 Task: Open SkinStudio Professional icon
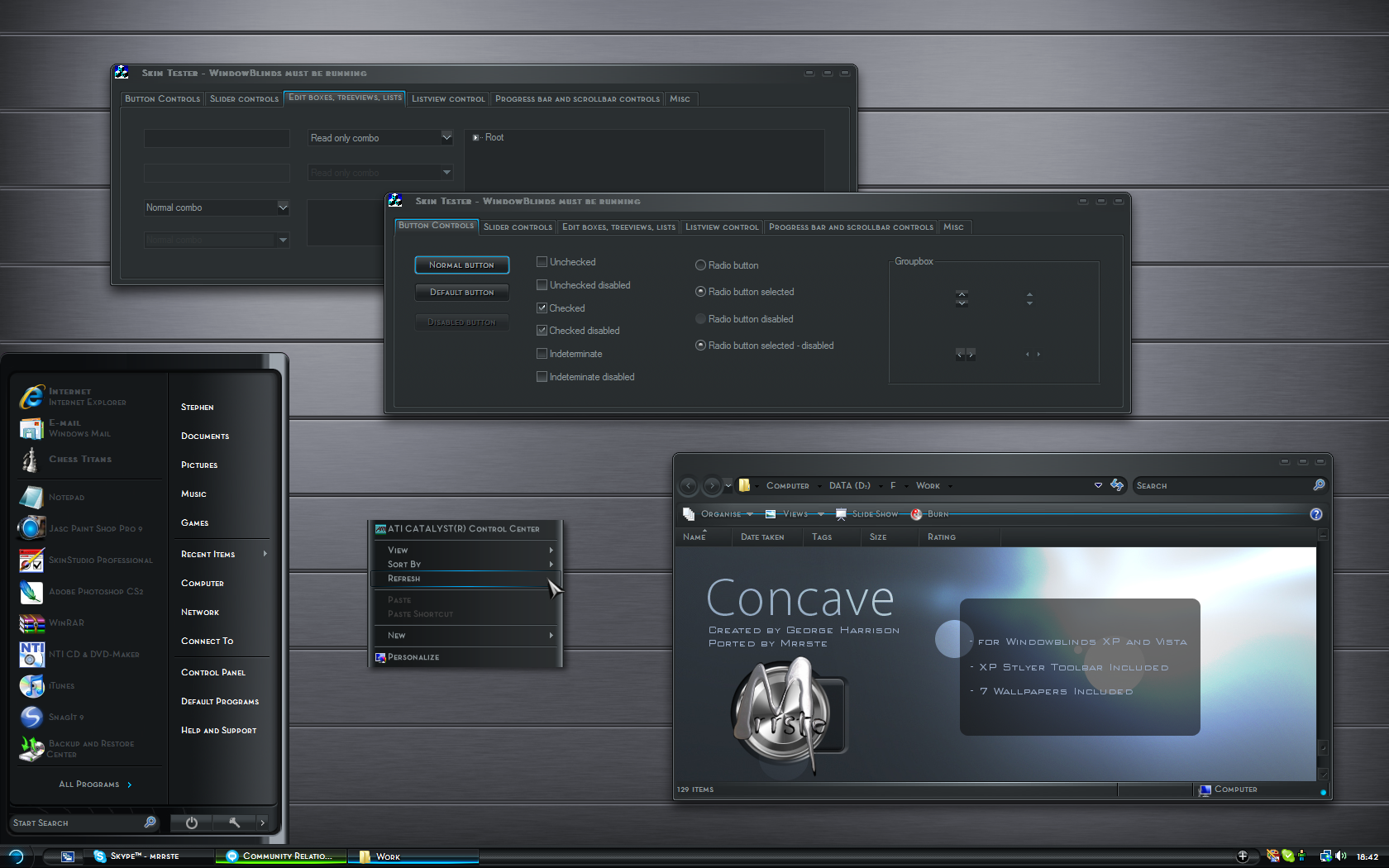point(31,560)
